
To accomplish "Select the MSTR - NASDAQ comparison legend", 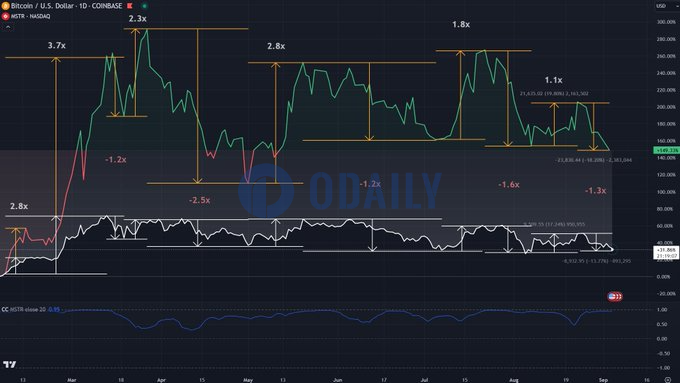I will coord(30,16).
